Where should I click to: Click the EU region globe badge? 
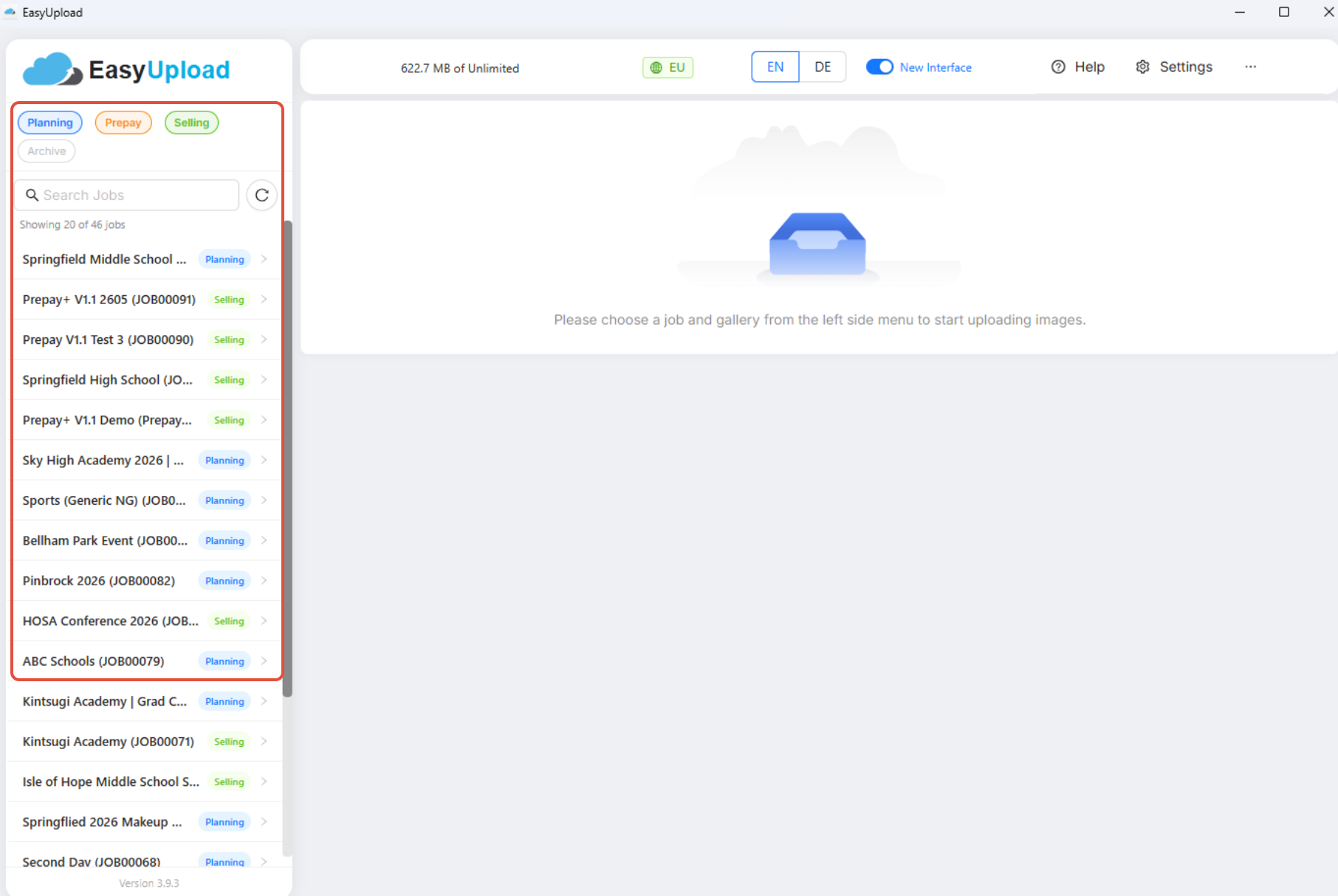(668, 68)
